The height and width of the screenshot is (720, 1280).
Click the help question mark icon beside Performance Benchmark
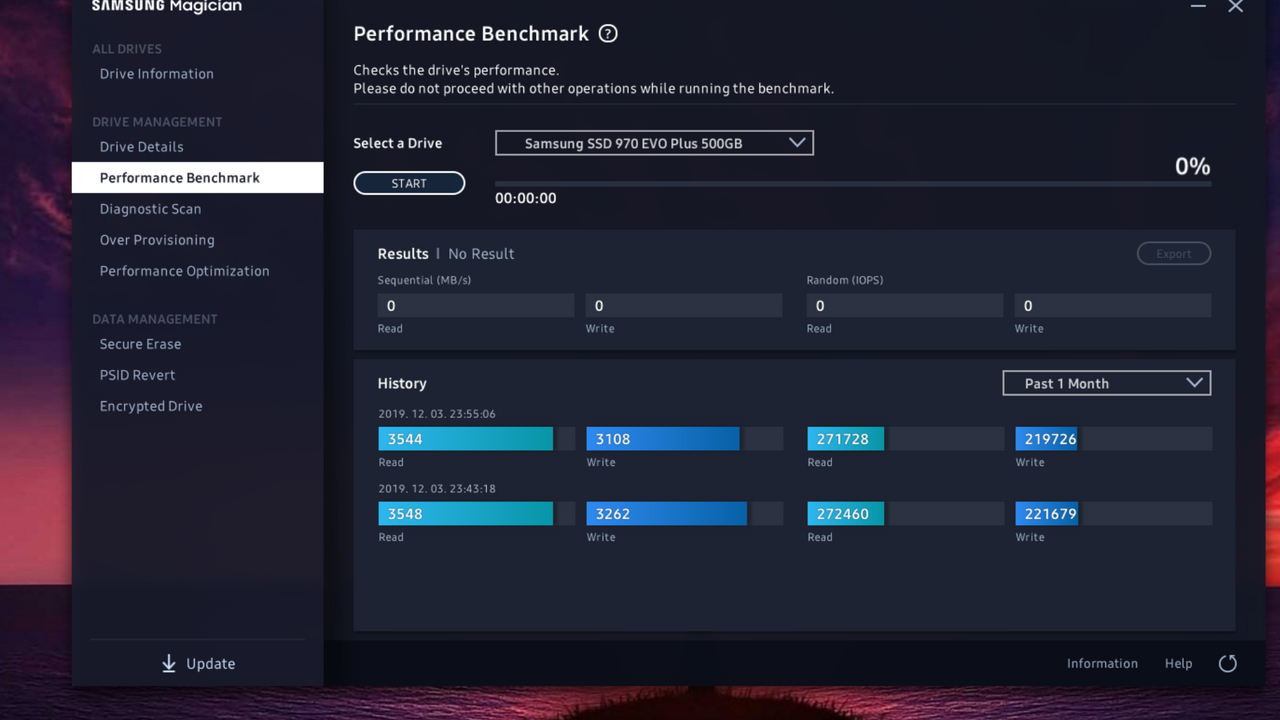[x=608, y=33]
